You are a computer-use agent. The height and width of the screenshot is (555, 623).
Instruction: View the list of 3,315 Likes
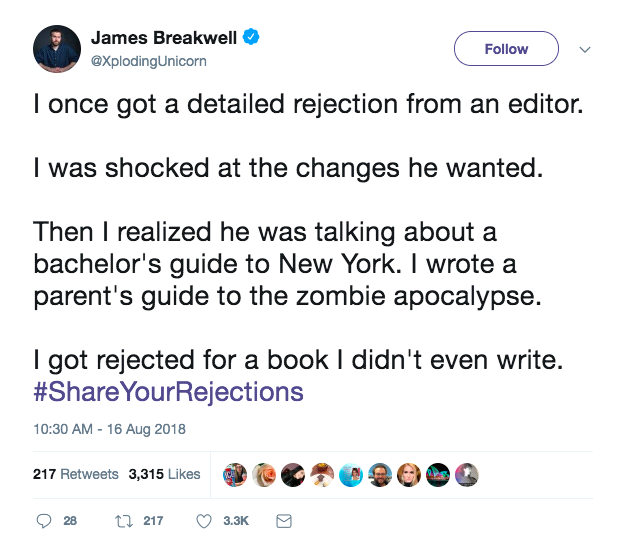[164, 474]
